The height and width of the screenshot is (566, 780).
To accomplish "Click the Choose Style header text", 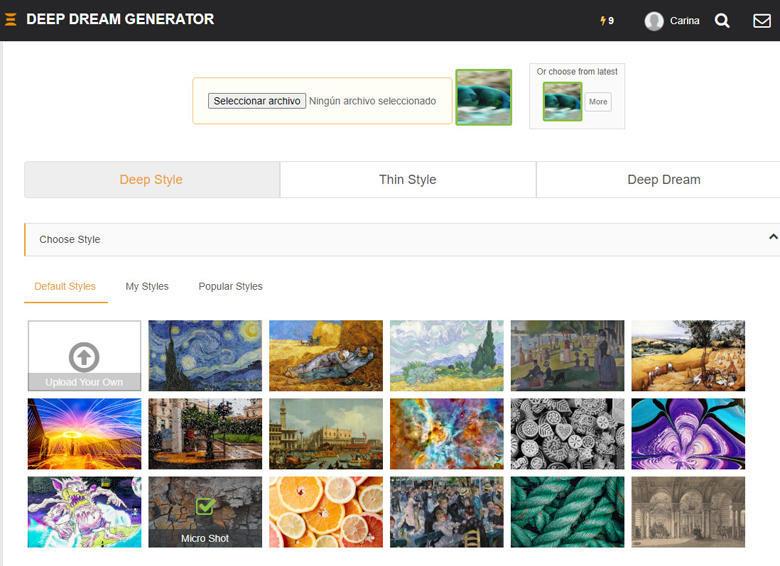I will point(70,240).
